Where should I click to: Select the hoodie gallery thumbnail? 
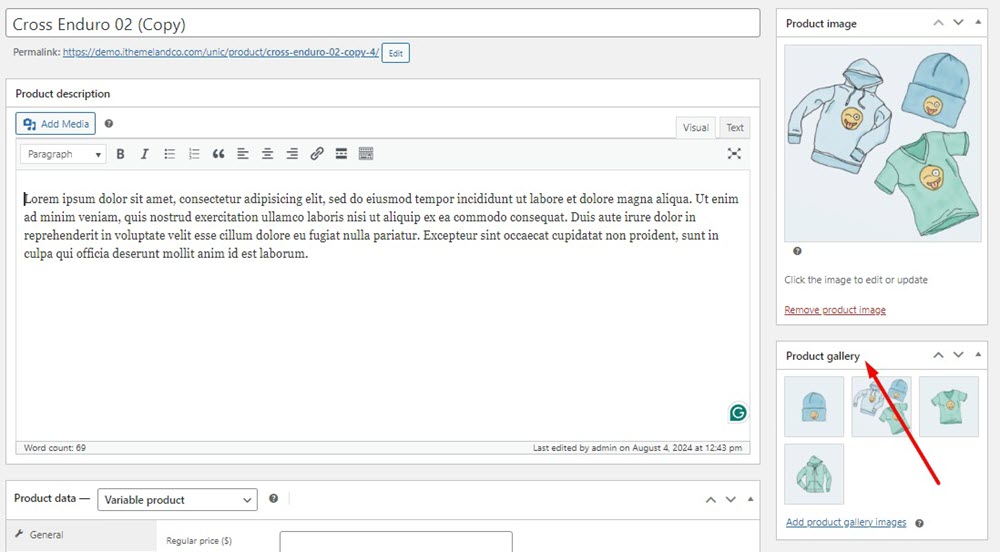click(x=814, y=474)
